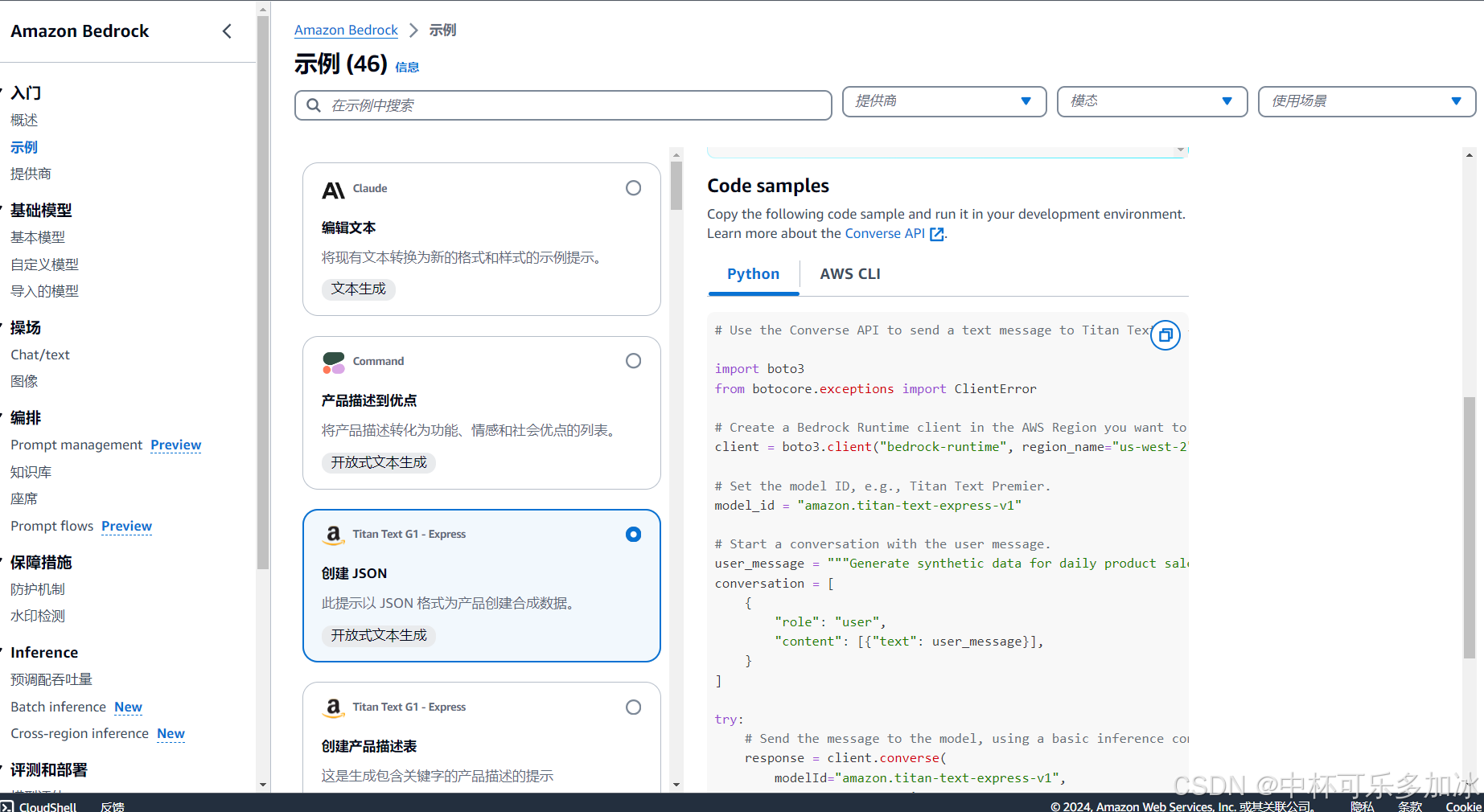Viewport: 1484px width, 812px height.
Task: Collapse the 入门 sidebar section
Action: pyautogui.click(x=2, y=92)
